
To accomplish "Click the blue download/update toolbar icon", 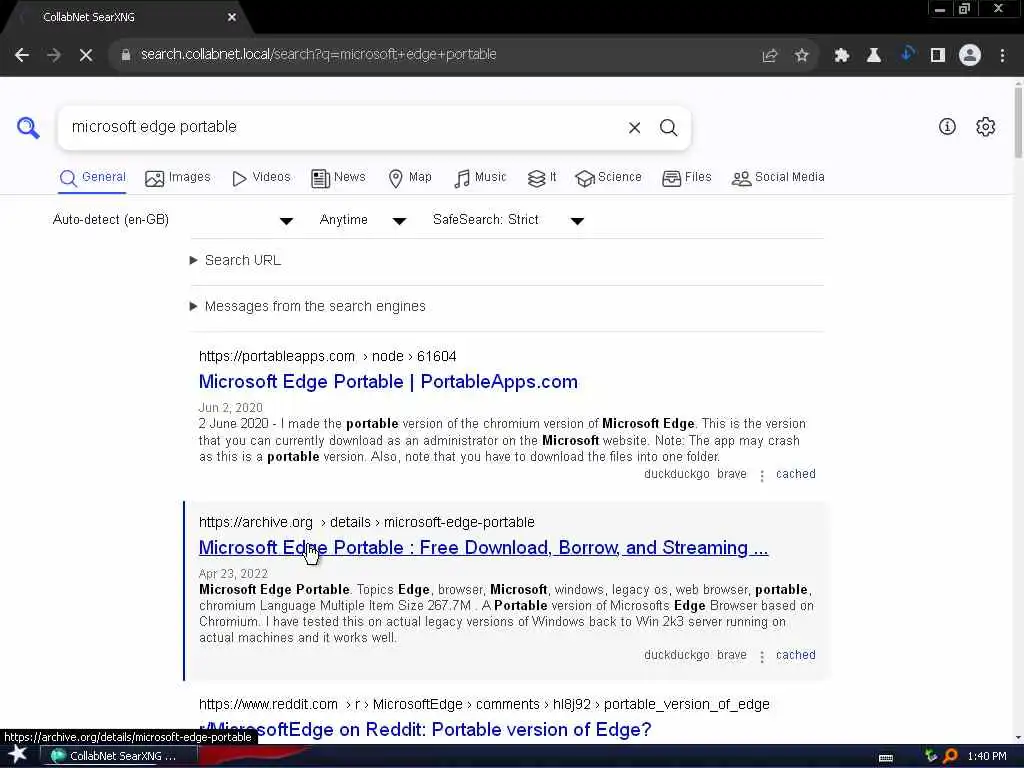I will (906, 54).
